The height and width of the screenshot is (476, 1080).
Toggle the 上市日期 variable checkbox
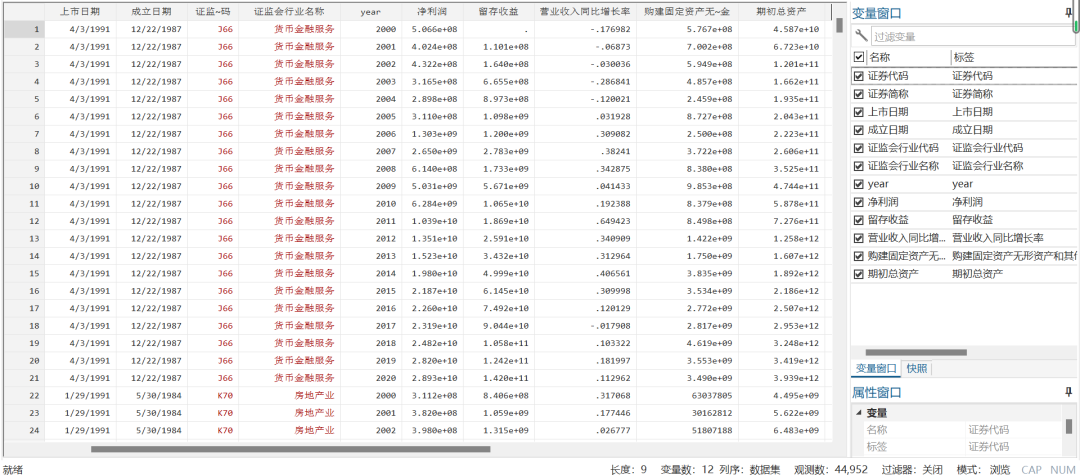[x=858, y=112]
